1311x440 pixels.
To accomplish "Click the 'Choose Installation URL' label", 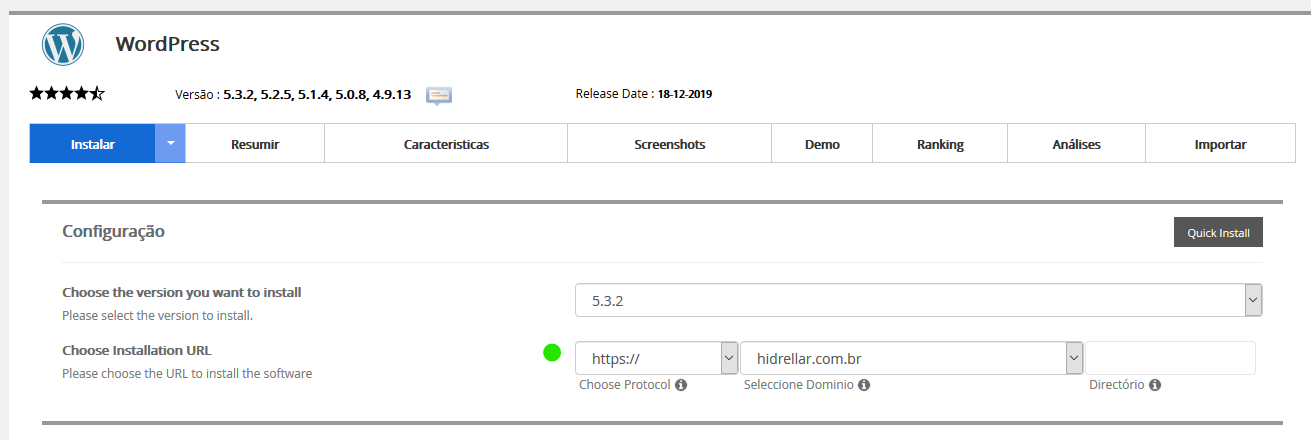I will (137, 351).
